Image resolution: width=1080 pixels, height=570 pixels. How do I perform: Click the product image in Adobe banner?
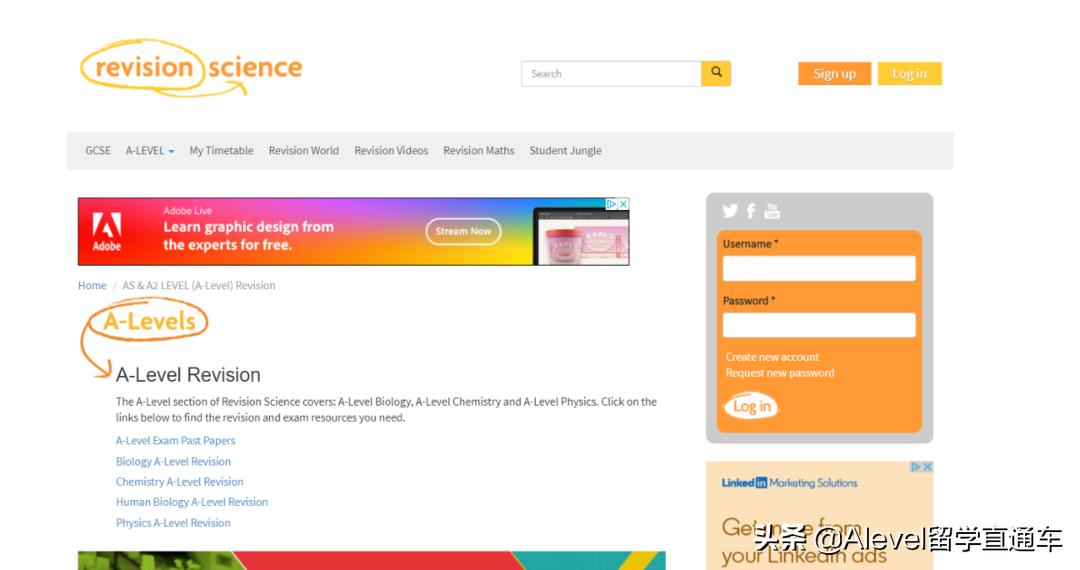tap(582, 237)
